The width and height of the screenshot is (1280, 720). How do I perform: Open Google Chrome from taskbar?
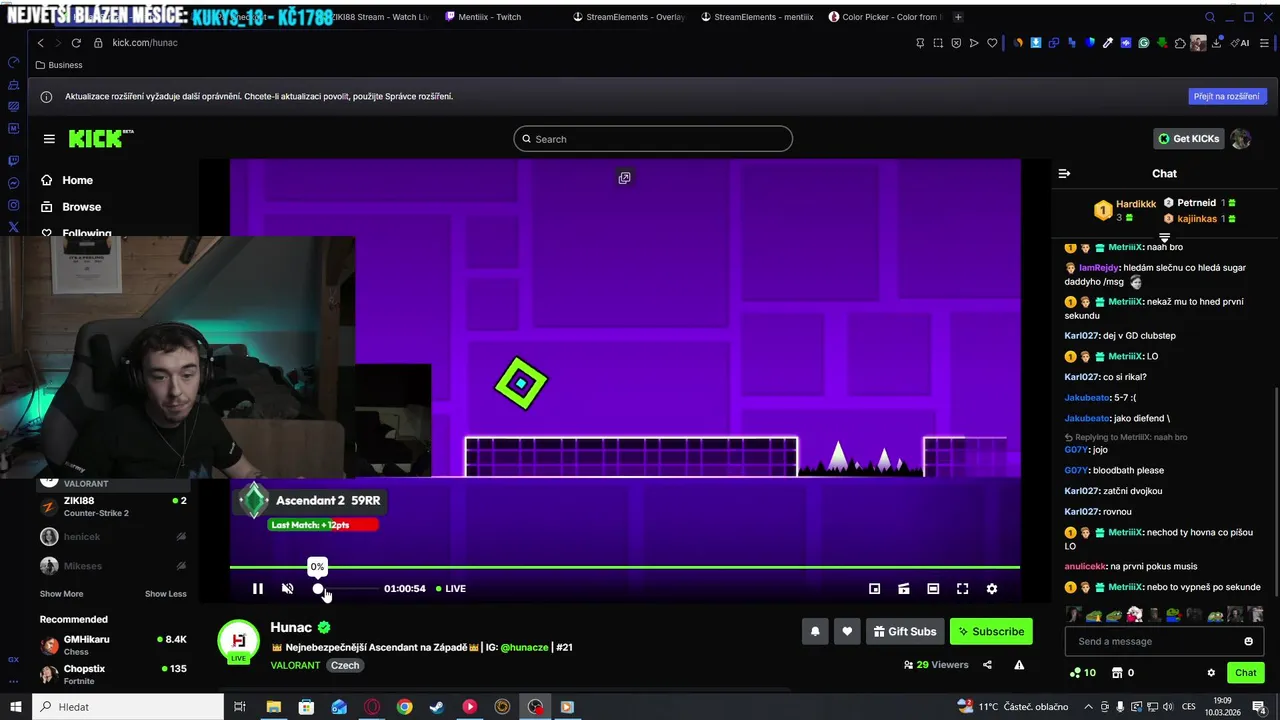tap(404, 707)
